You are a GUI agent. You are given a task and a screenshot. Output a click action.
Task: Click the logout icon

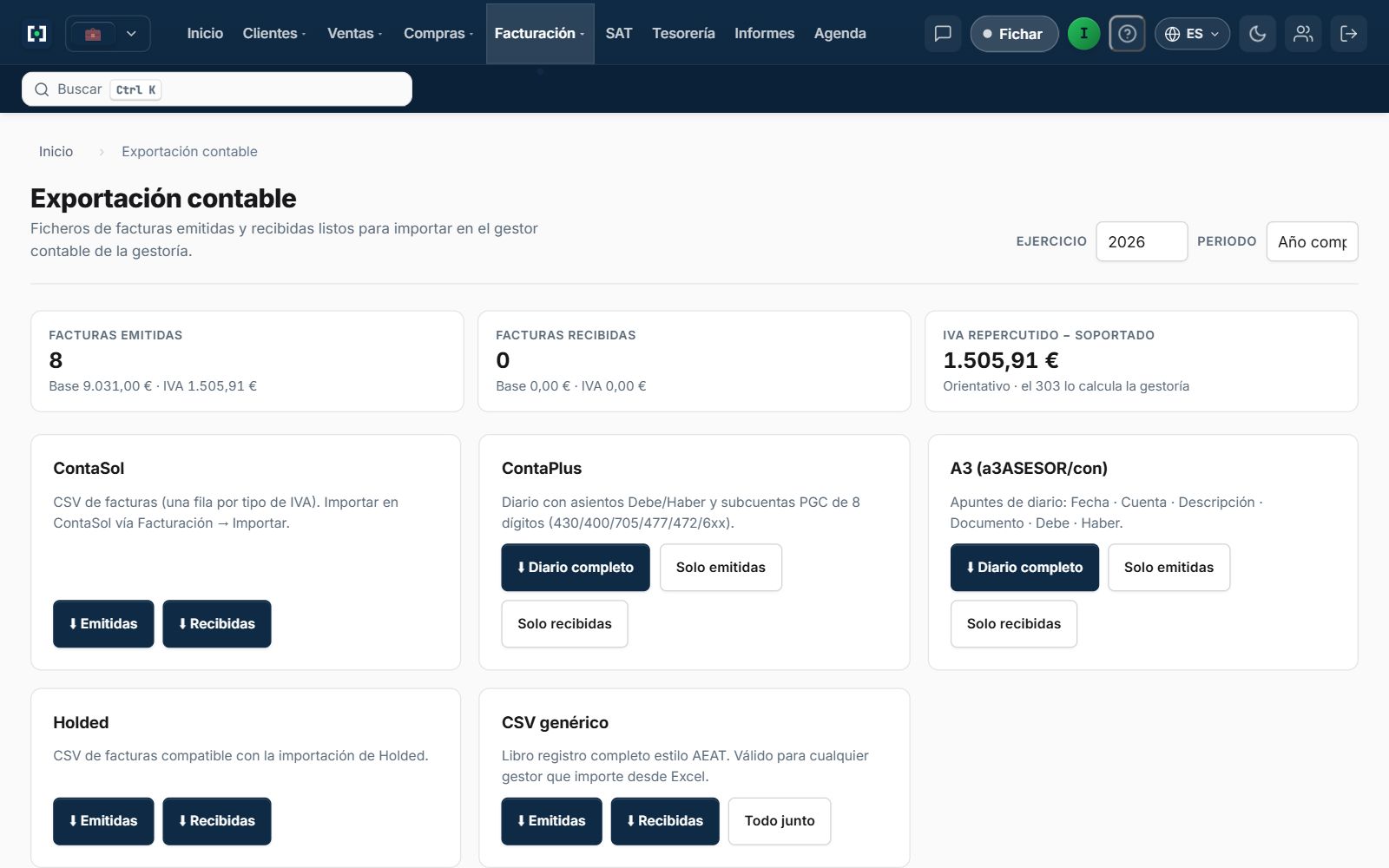(x=1349, y=34)
